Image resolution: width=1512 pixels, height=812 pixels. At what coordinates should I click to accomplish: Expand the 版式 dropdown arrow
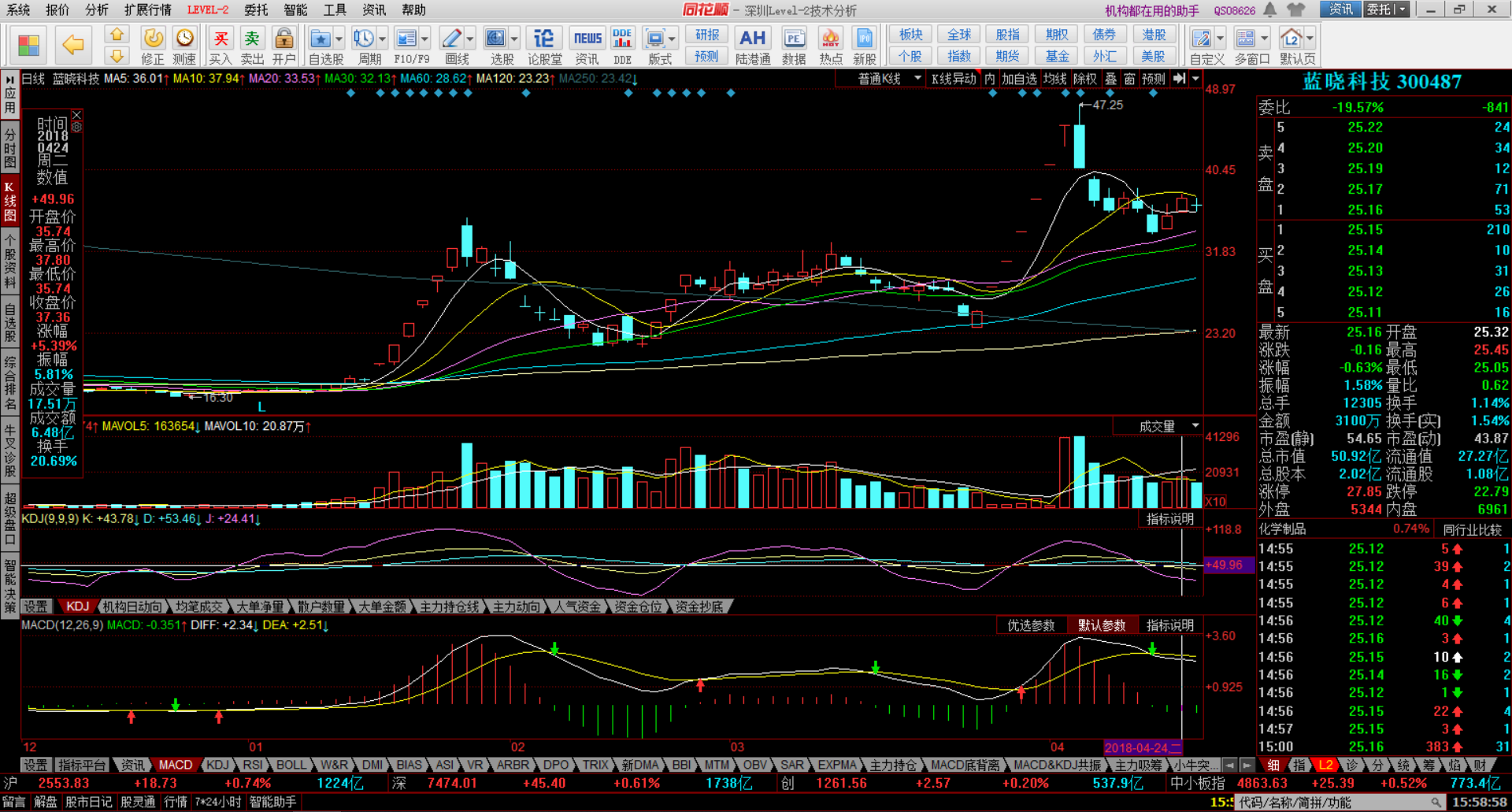(x=673, y=39)
